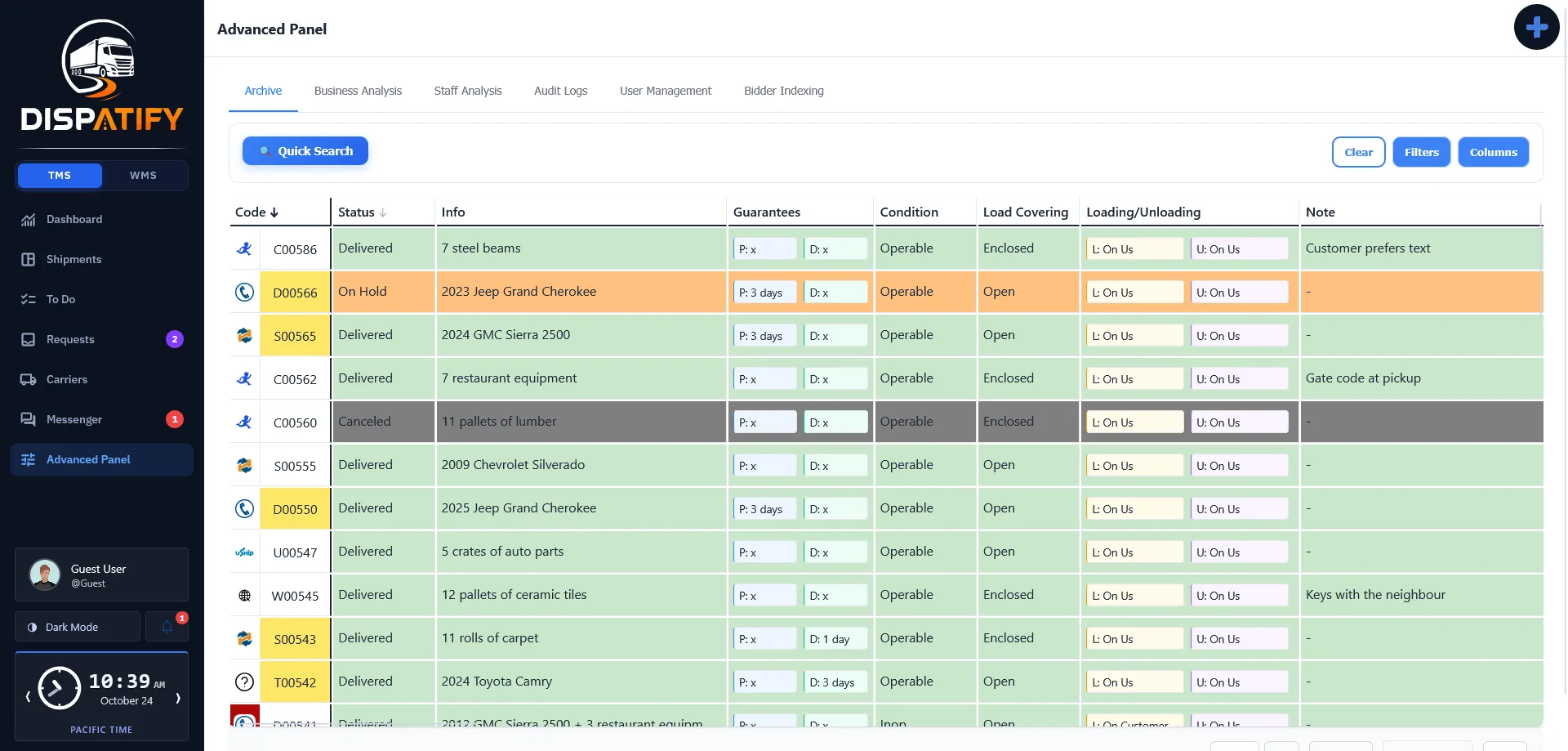Click delivery guarantee 'D: 1 day' for S00543

(835, 639)
